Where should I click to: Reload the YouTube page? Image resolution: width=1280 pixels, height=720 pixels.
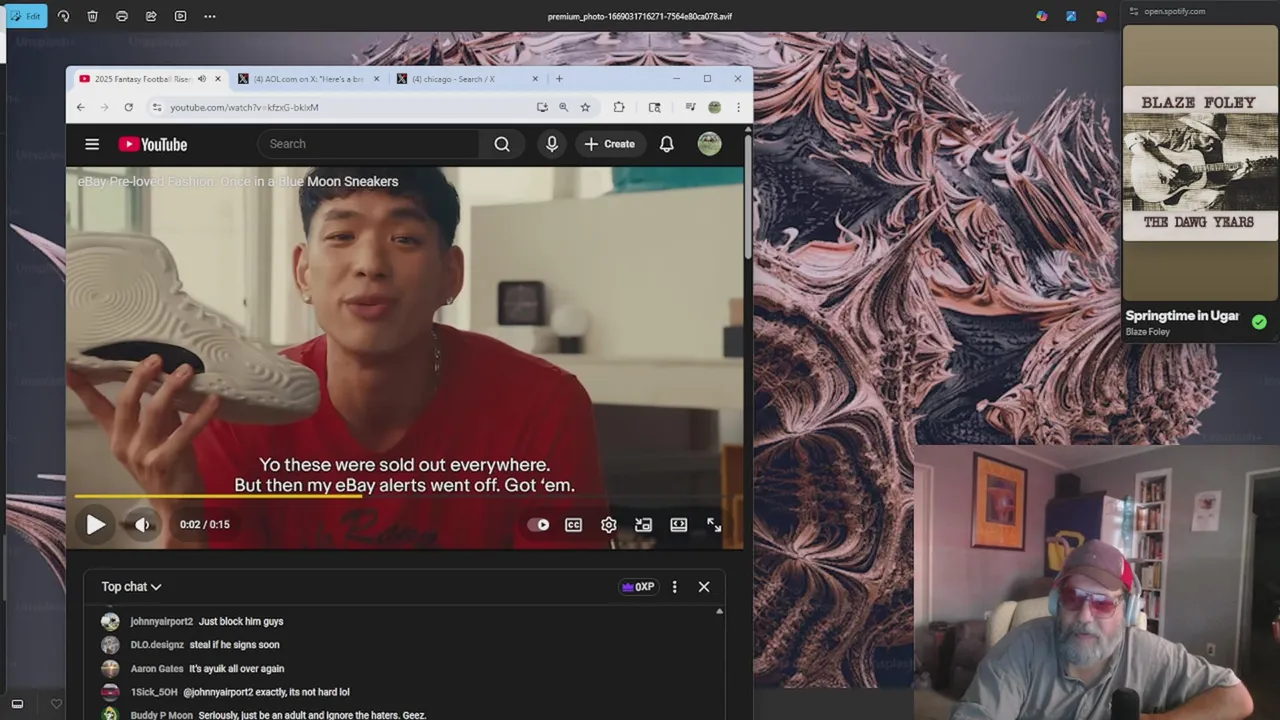click(128, 107)
